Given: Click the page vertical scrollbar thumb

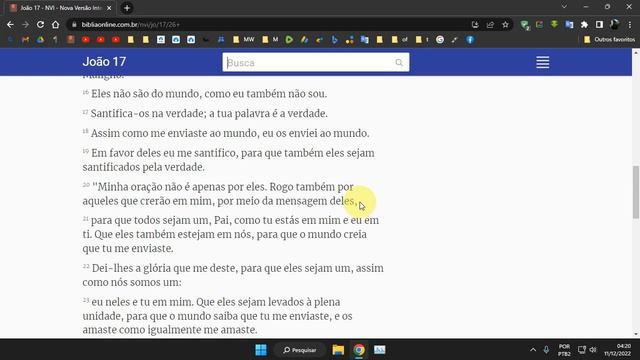Looking at the screenshot, I should click(x=636, y=192).
